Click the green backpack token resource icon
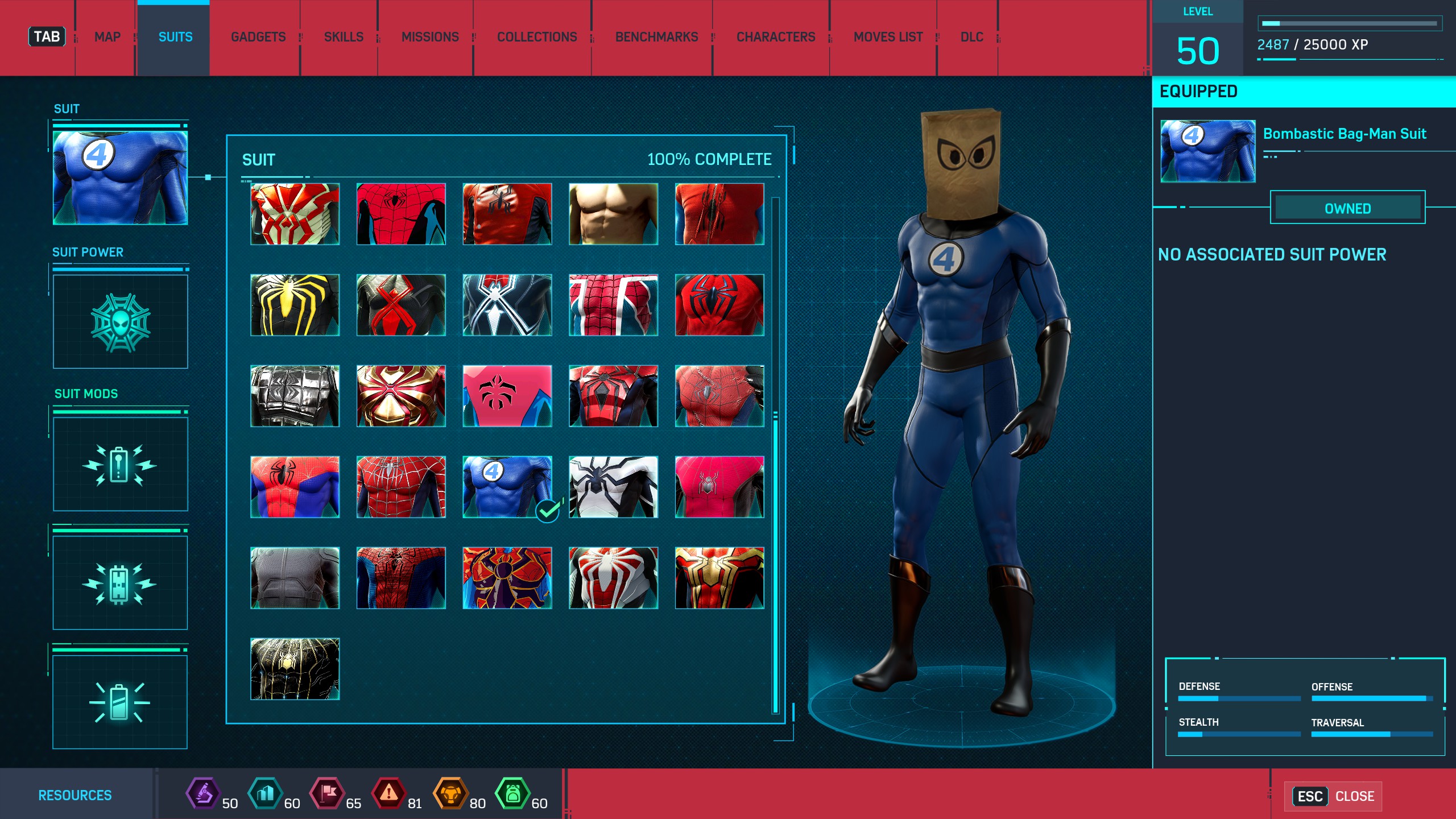Screen dimensions: 1456x819 [x=512, y=793]
